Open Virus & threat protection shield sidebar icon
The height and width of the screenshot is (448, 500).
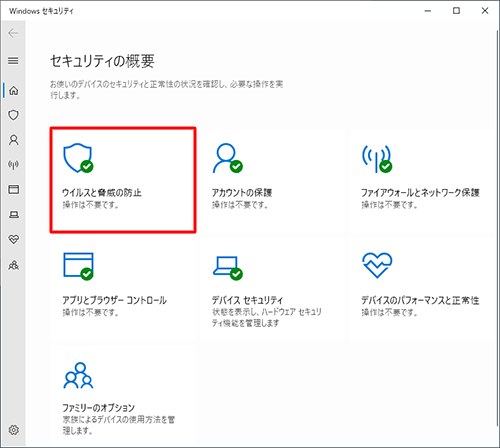tap(13, 115)
